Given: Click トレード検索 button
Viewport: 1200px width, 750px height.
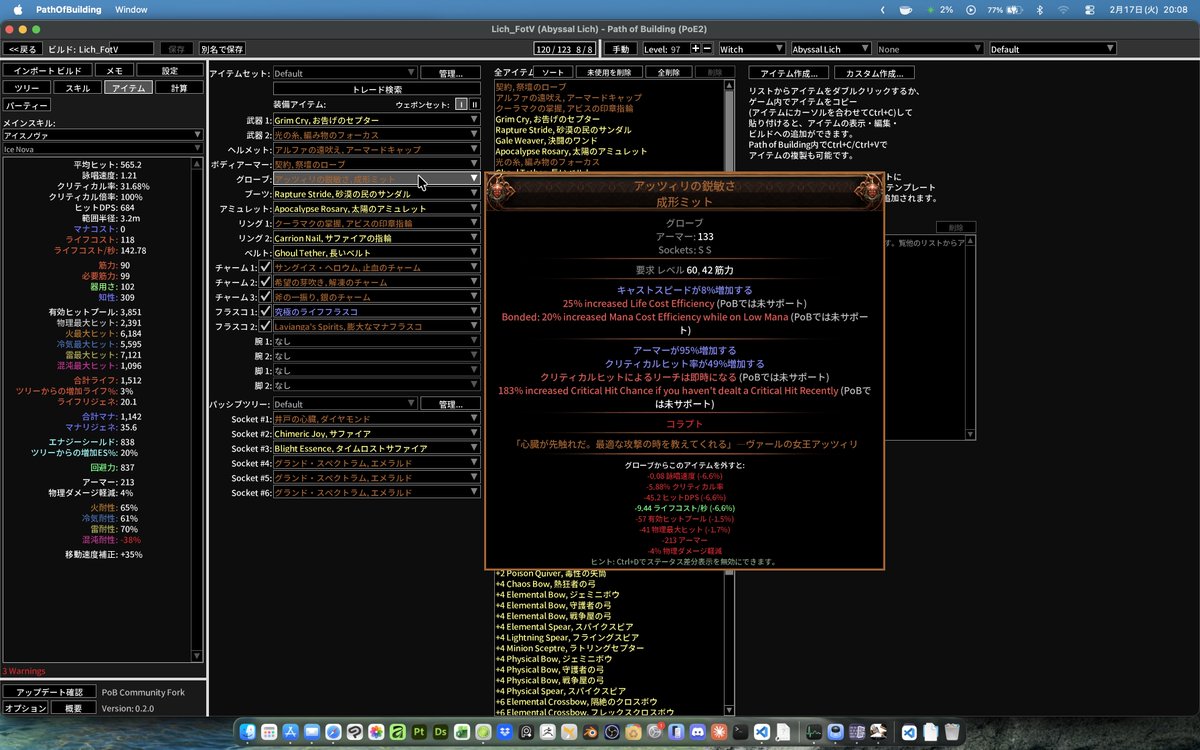Looking at the screenshot, I should [376, 89].
